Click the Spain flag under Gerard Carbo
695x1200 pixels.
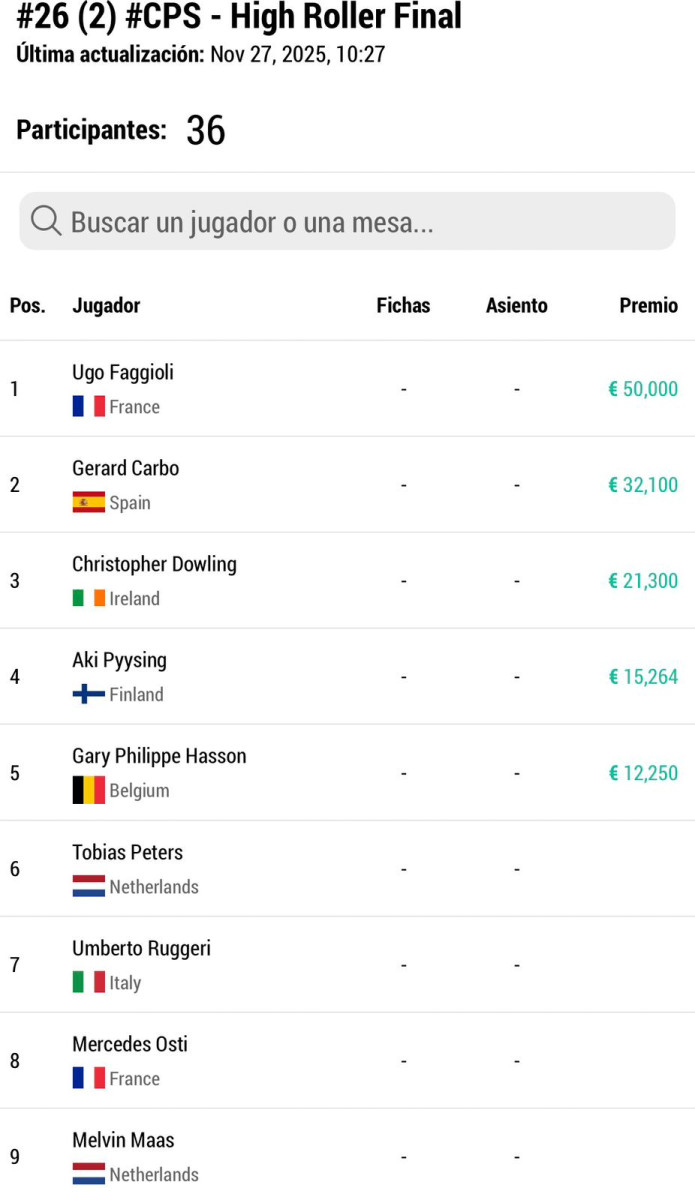point(88,502)
